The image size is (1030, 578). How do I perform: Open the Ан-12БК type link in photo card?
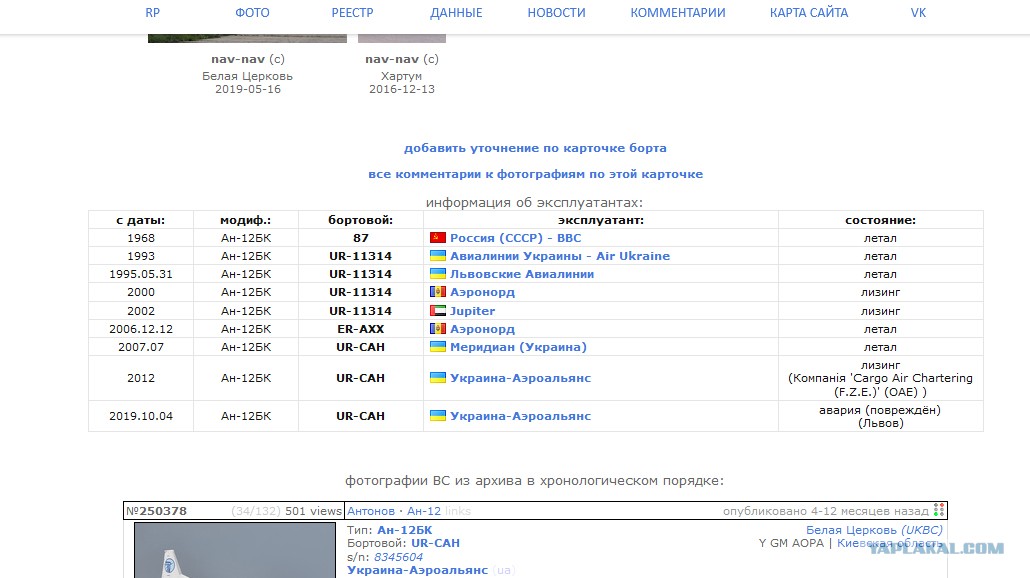click(x=405, y=530)
